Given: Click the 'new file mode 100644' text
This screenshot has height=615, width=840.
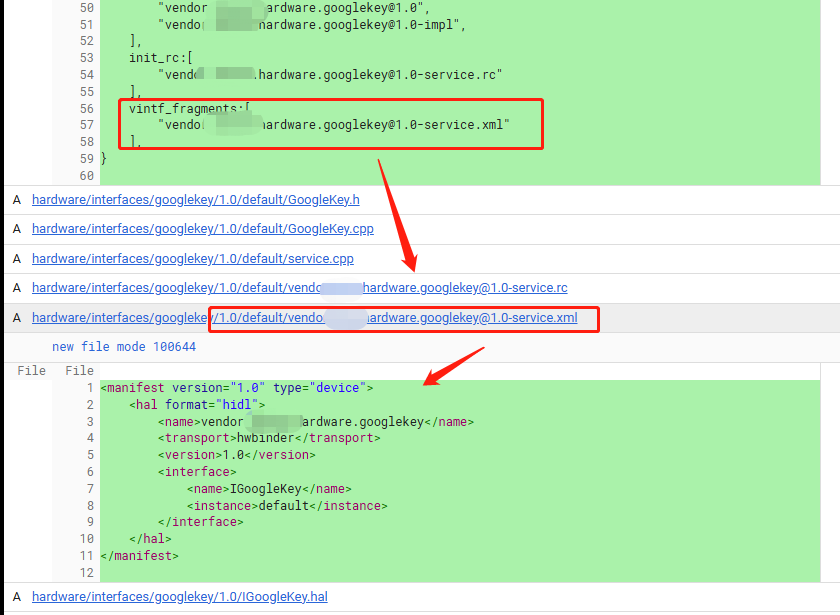Looking at the screenshot, I should (x=124, y=347).
